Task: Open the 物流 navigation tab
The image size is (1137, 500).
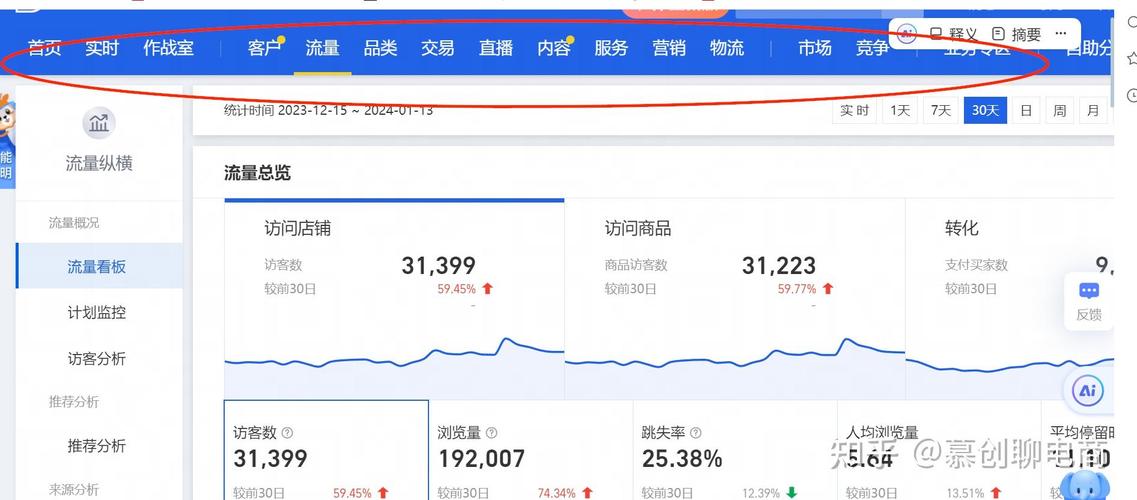Action: tap(727, 49)
